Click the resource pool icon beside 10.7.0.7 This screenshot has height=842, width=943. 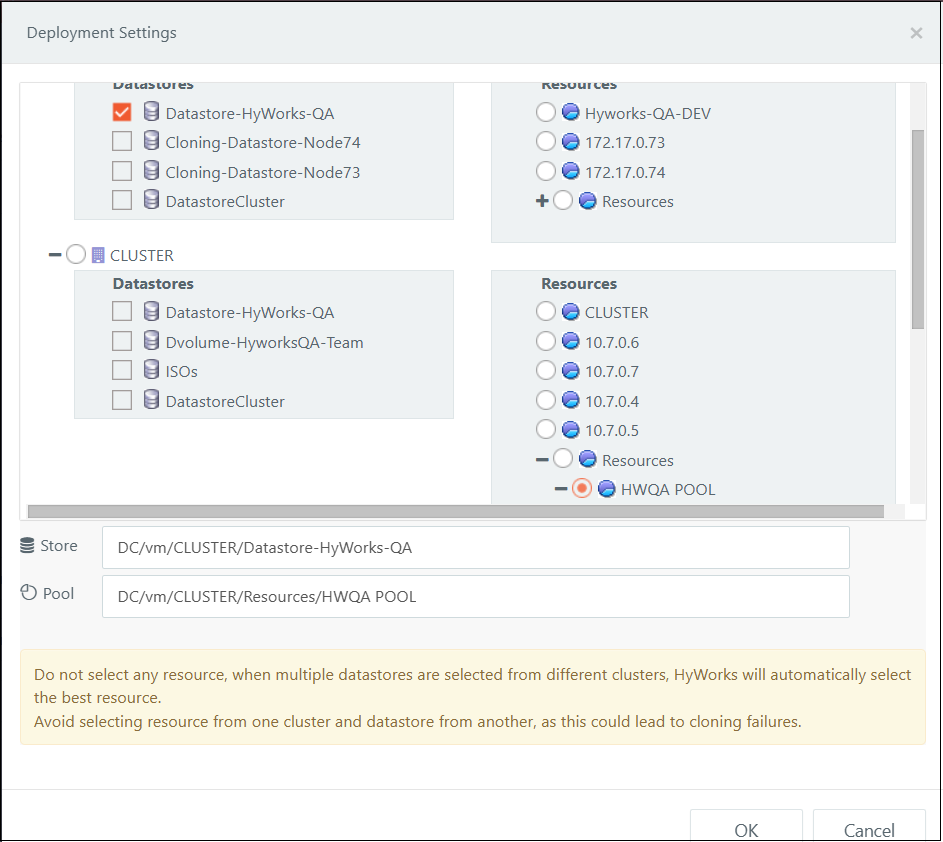point(570,370)
